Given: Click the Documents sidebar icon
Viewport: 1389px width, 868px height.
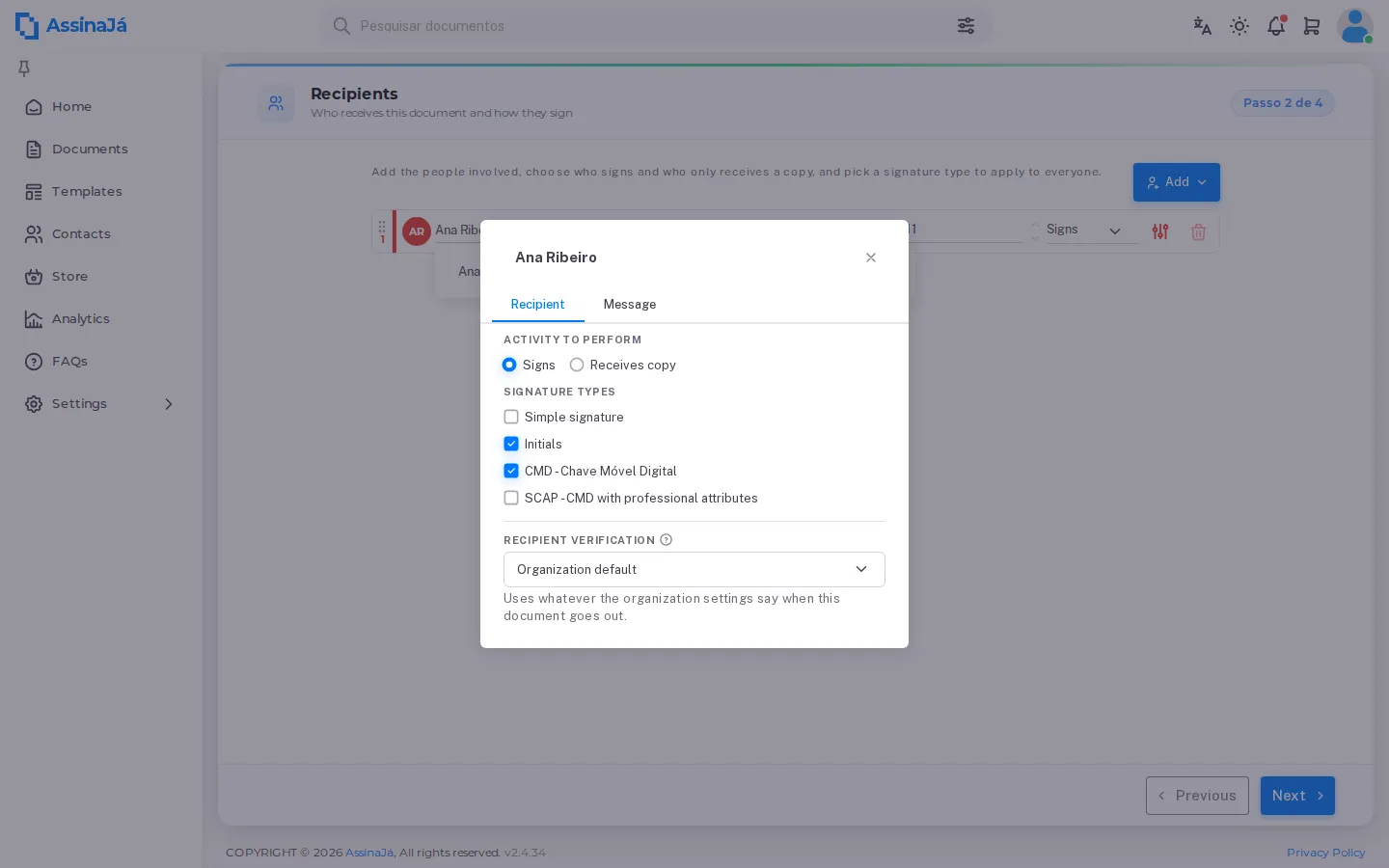Looking at the screenshot, I should click(x=34, y=149).
